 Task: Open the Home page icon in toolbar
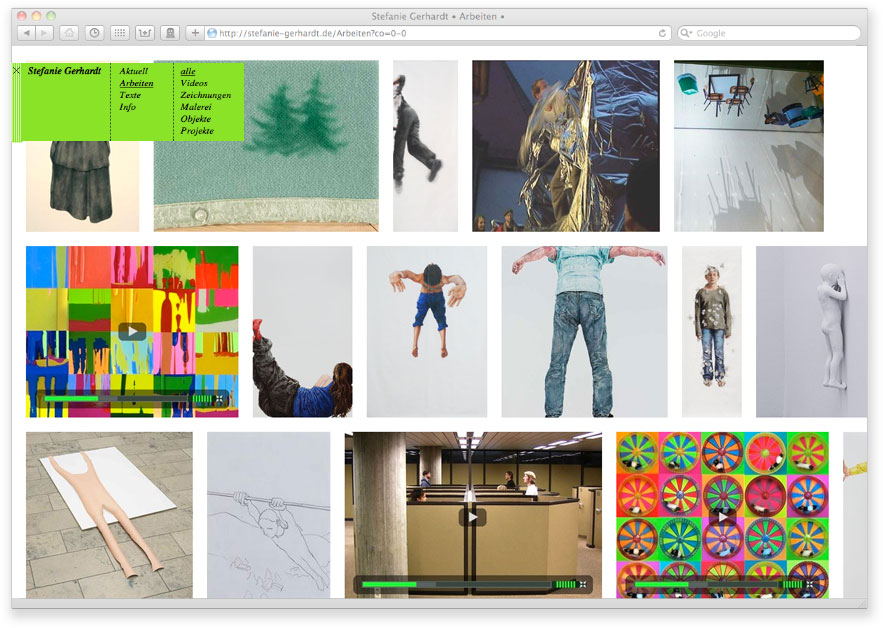pos(69,33)
